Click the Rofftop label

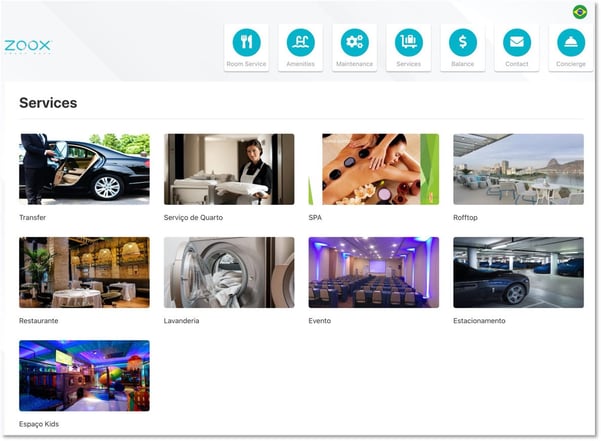point(465,217)
